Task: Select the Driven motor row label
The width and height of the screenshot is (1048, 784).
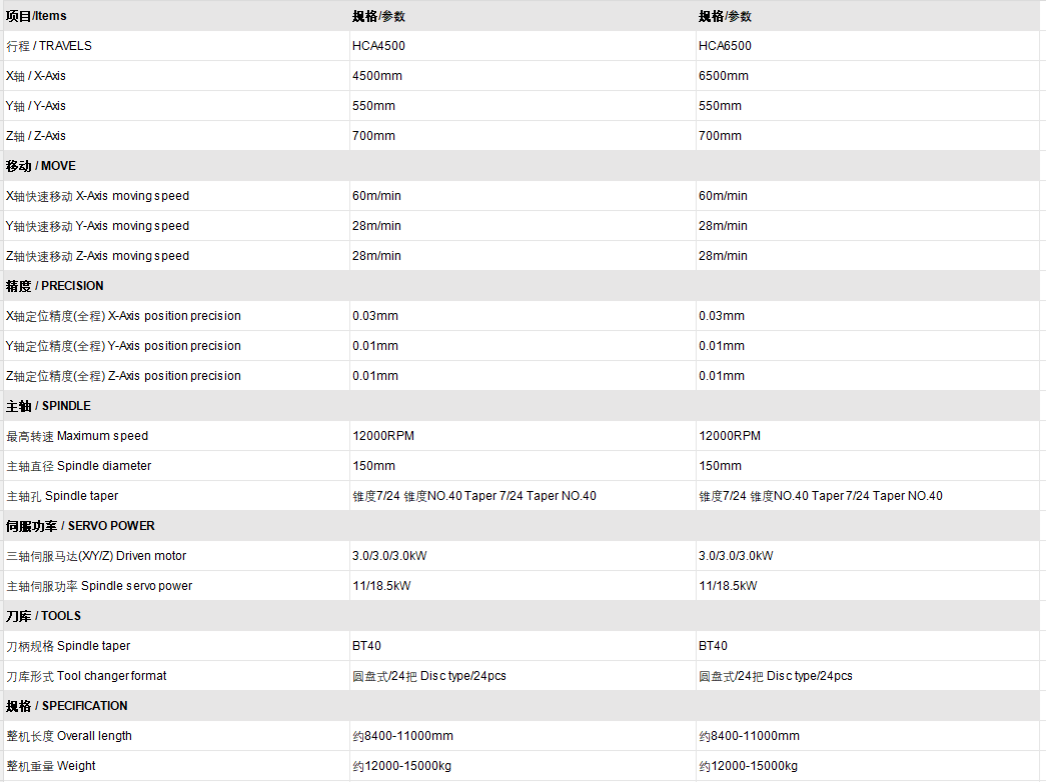Action: 97,556
